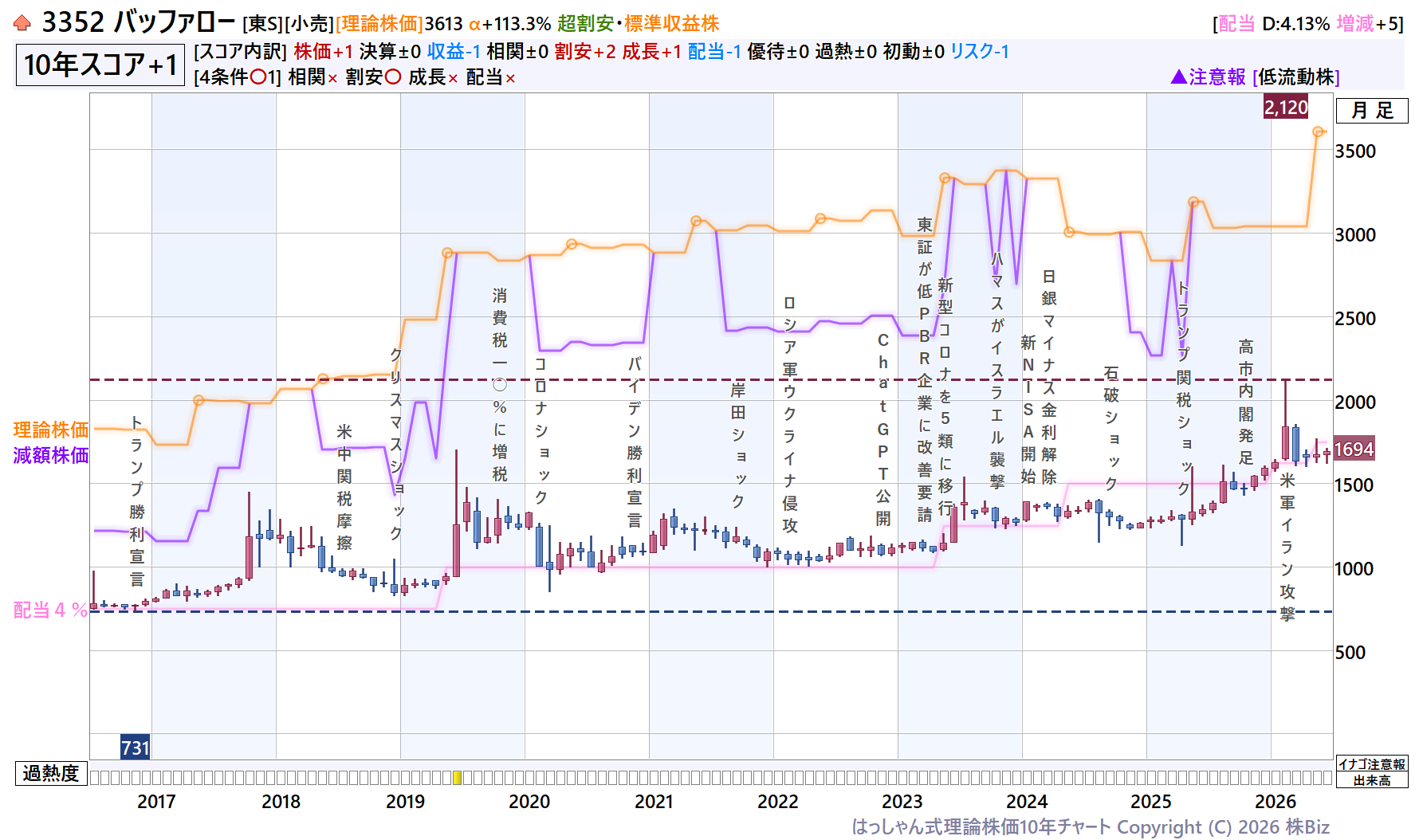The height and width of the screenshot is (840, 1419).
Task: Click the 2017 year axis label
Action: (156, 802)
